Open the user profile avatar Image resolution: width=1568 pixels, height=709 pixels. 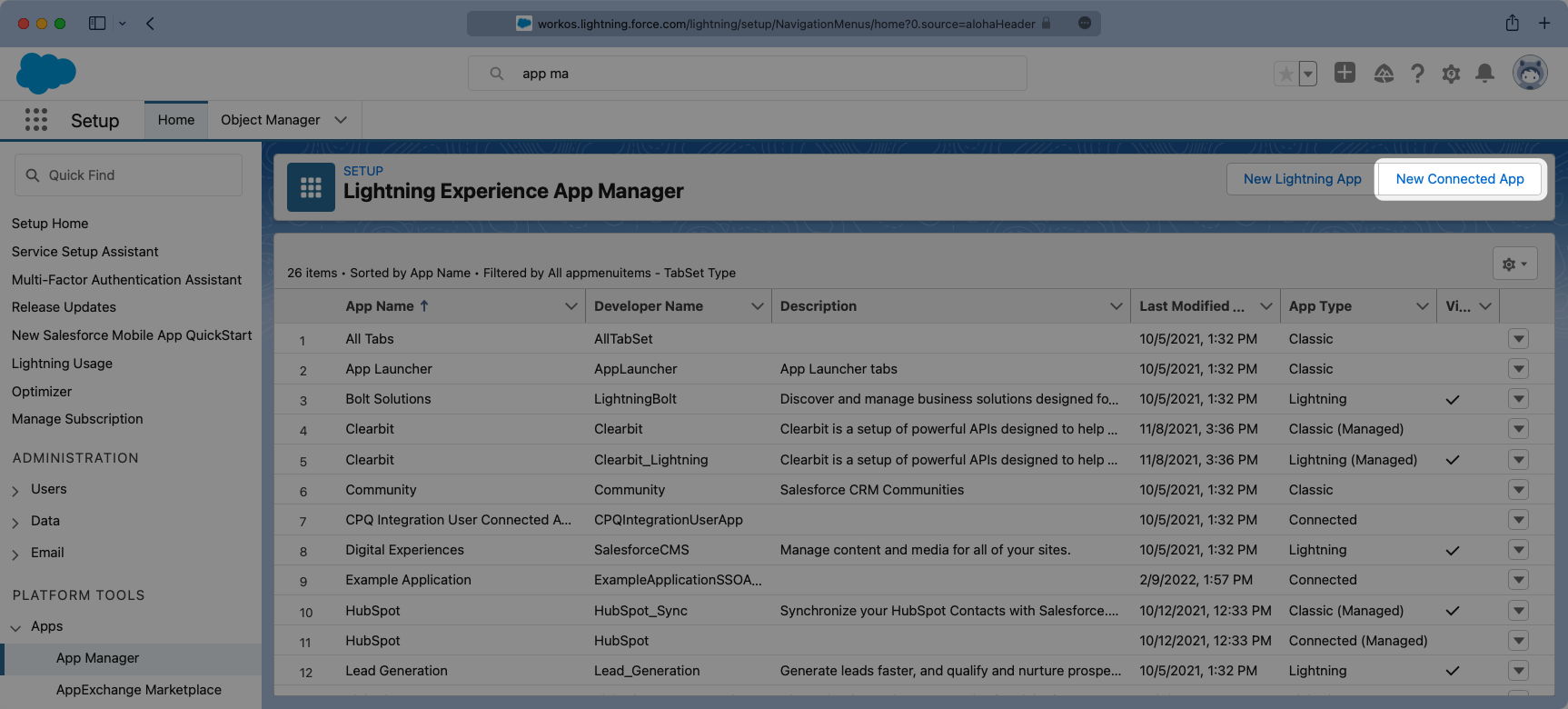[x=1530, y=73]
